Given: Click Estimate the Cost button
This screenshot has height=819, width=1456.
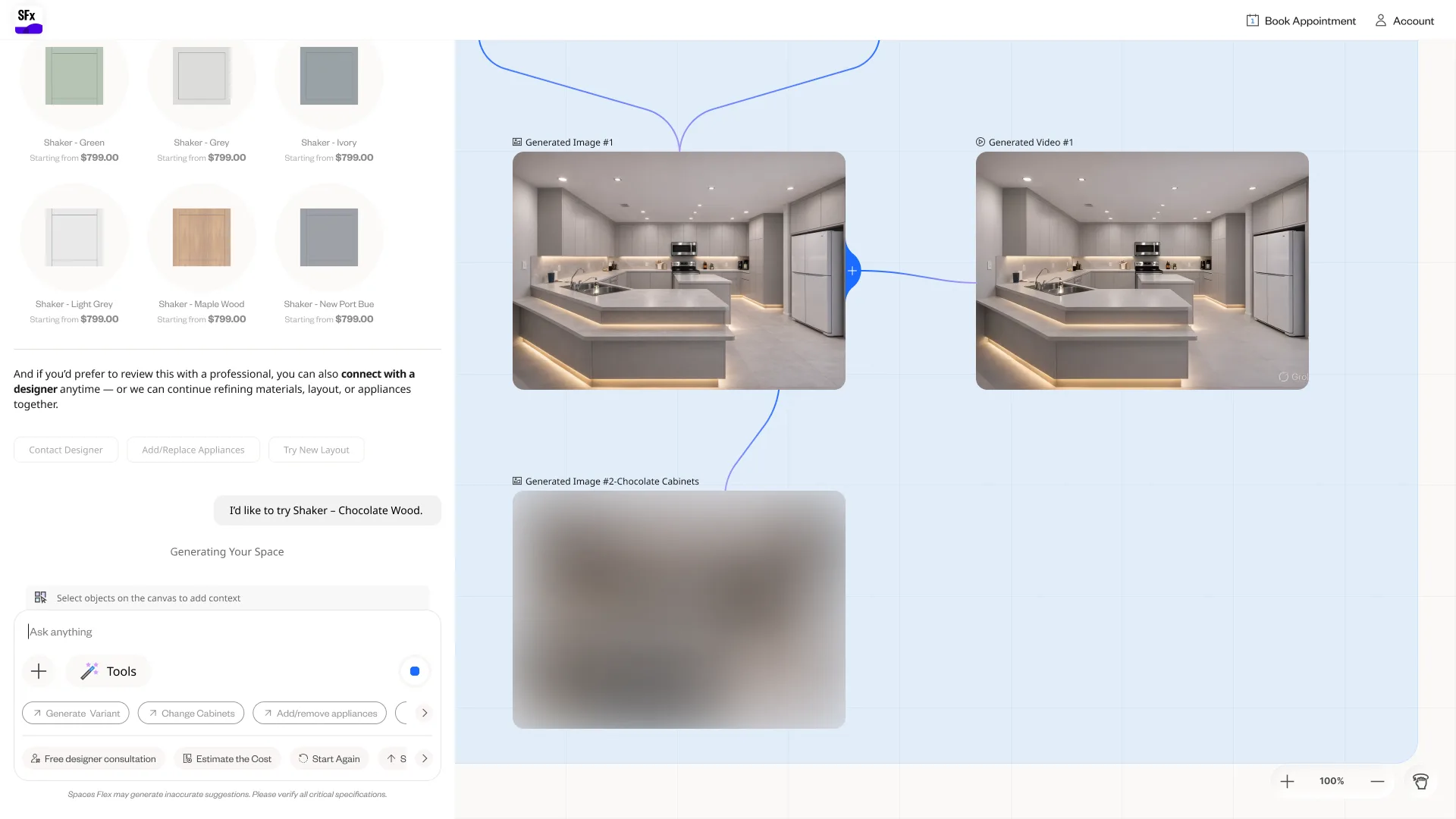Looking at the screenshot, I should pos(227,758).
